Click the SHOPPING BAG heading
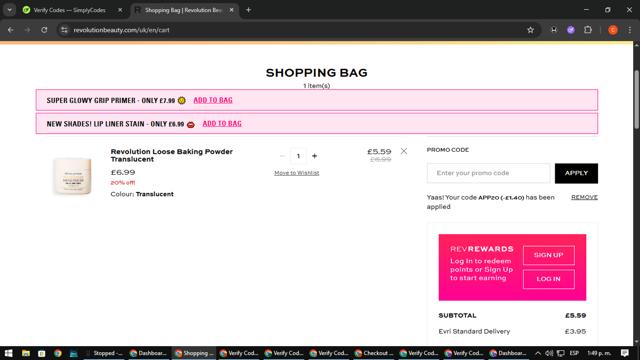Image resolution: width=640 pixels, height=360 pixels. coord(317,73)
